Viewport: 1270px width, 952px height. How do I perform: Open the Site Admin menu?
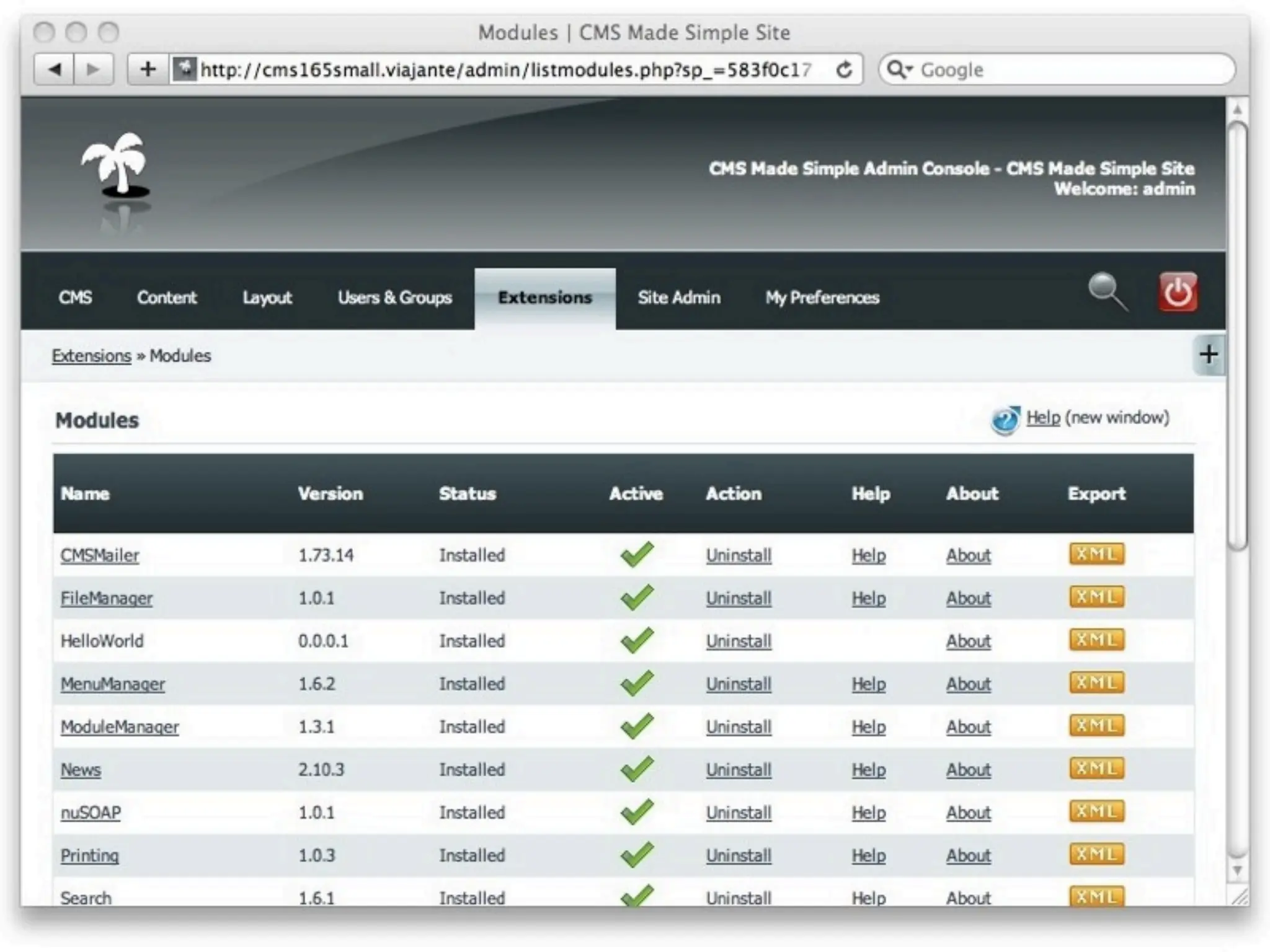(x=679, y=297)
